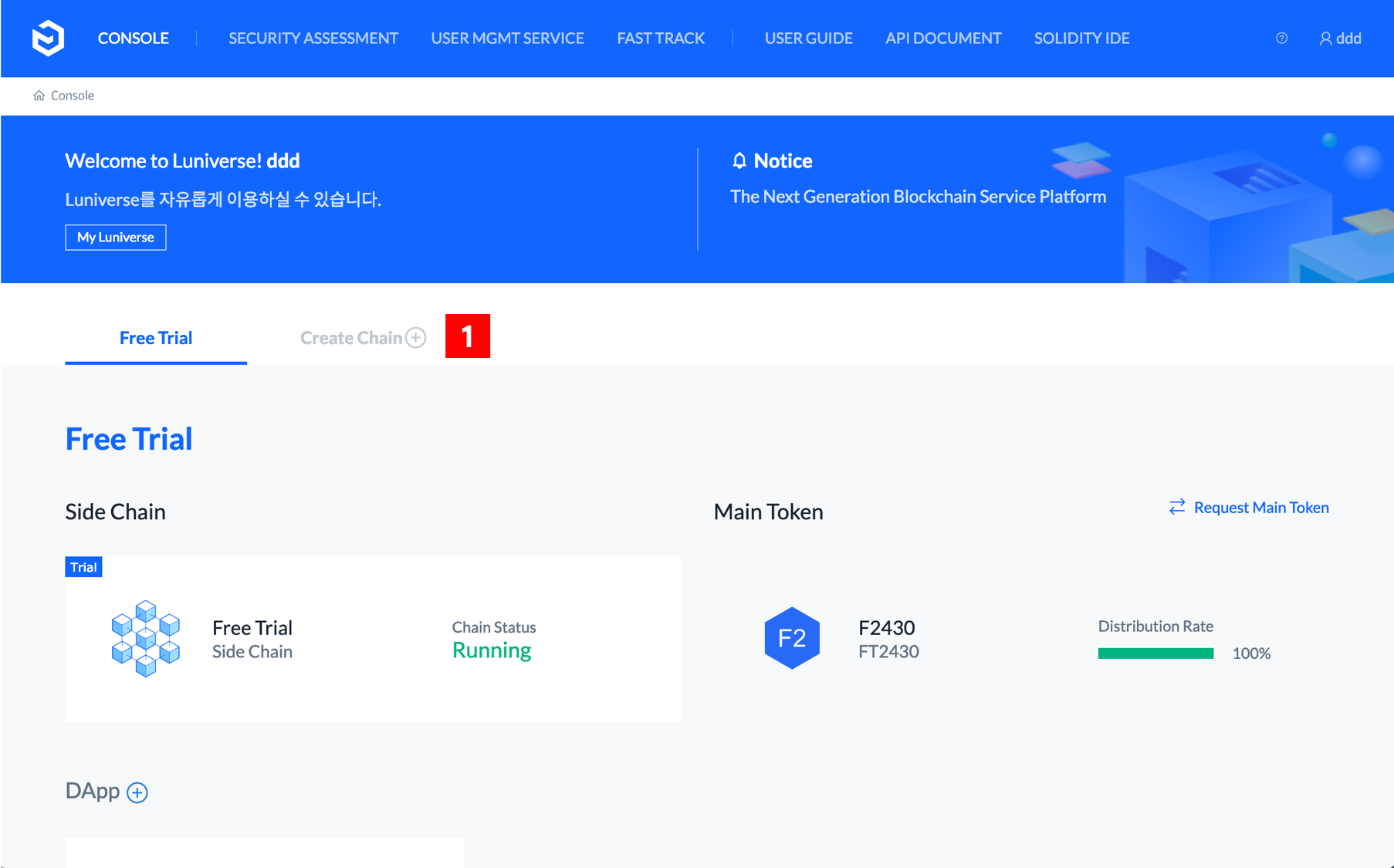
Task: Select FAST TRACK in the navigation
Action: coord(661,38)
